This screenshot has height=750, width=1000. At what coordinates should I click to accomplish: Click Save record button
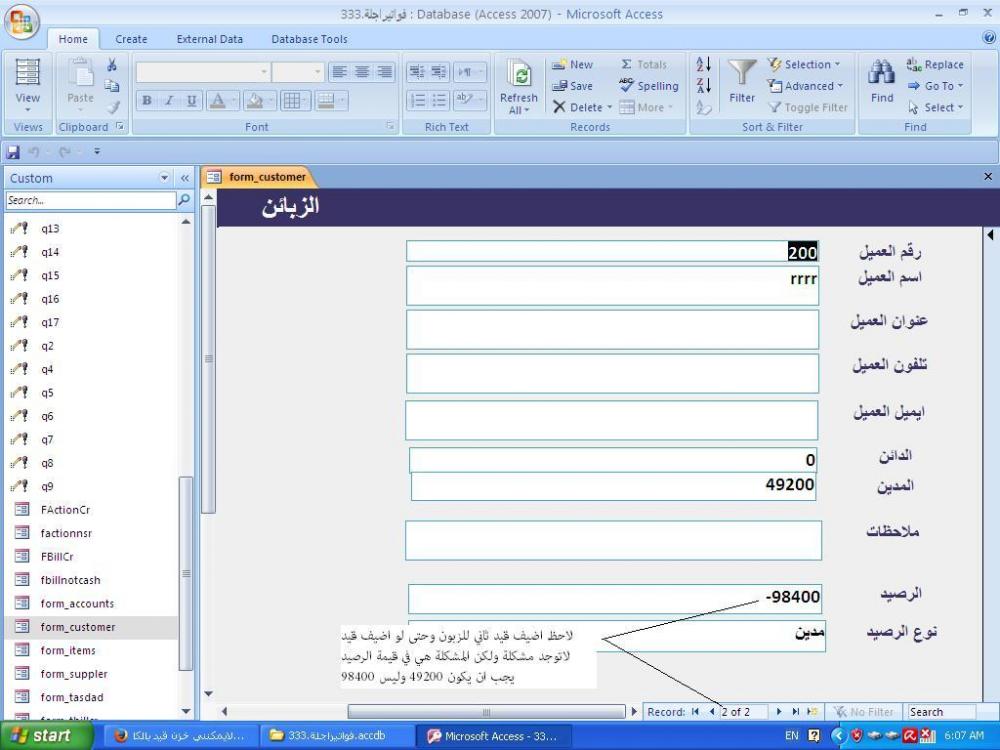(573, 85)
